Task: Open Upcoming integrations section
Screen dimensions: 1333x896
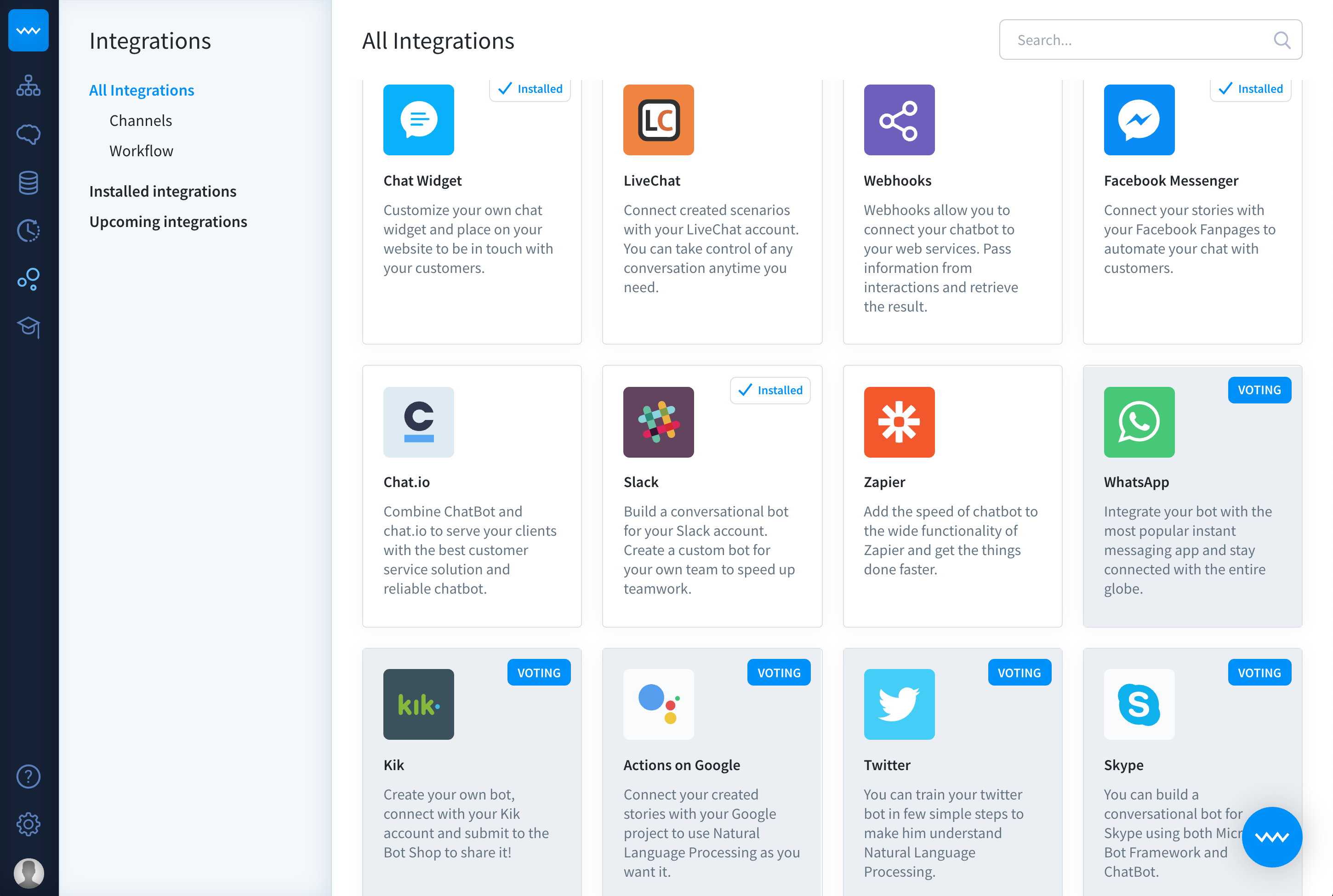Action: [168, 222]
